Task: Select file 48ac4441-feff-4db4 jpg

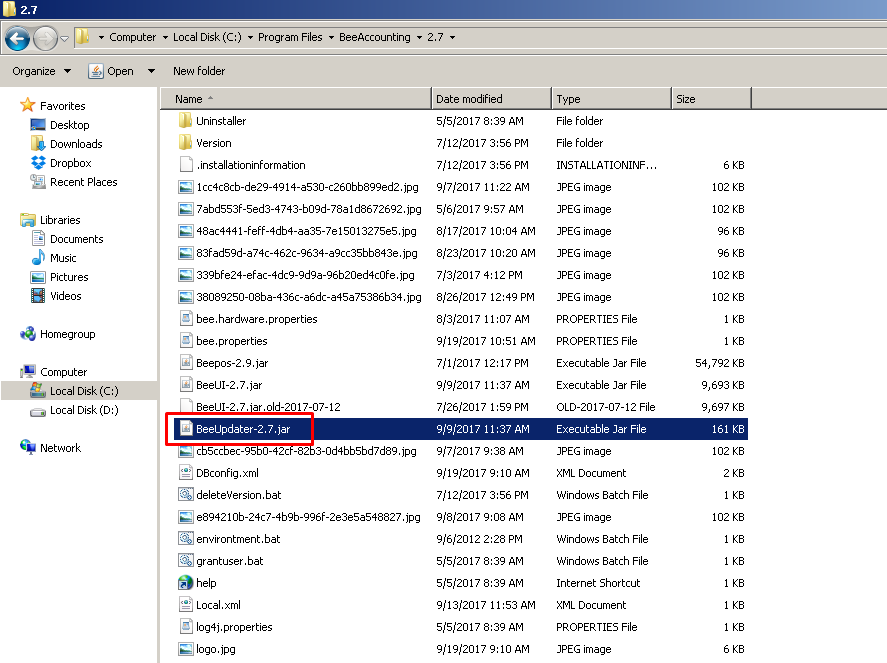Action: [x=306, y=231]
